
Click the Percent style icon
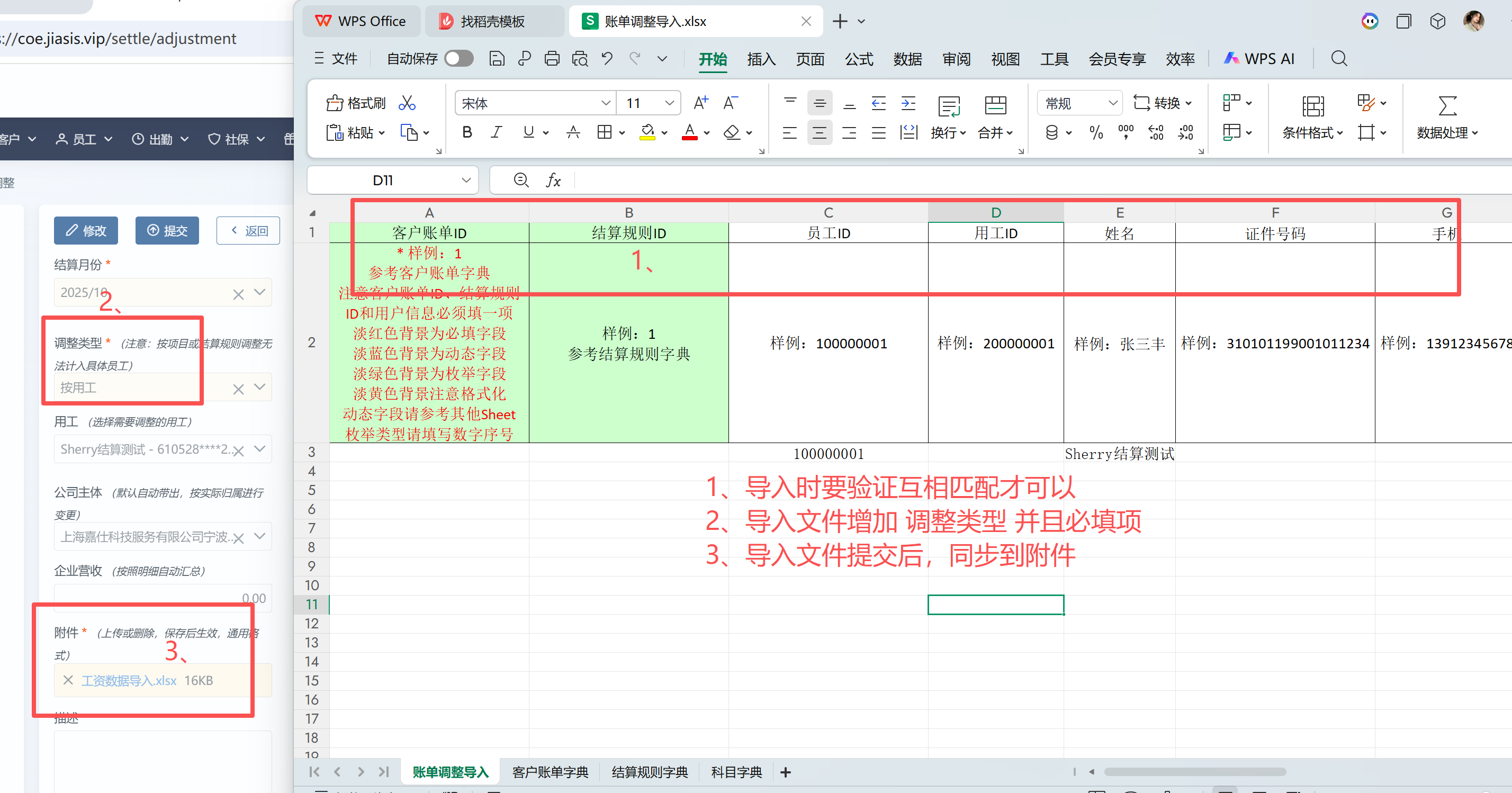point(1096,133)
